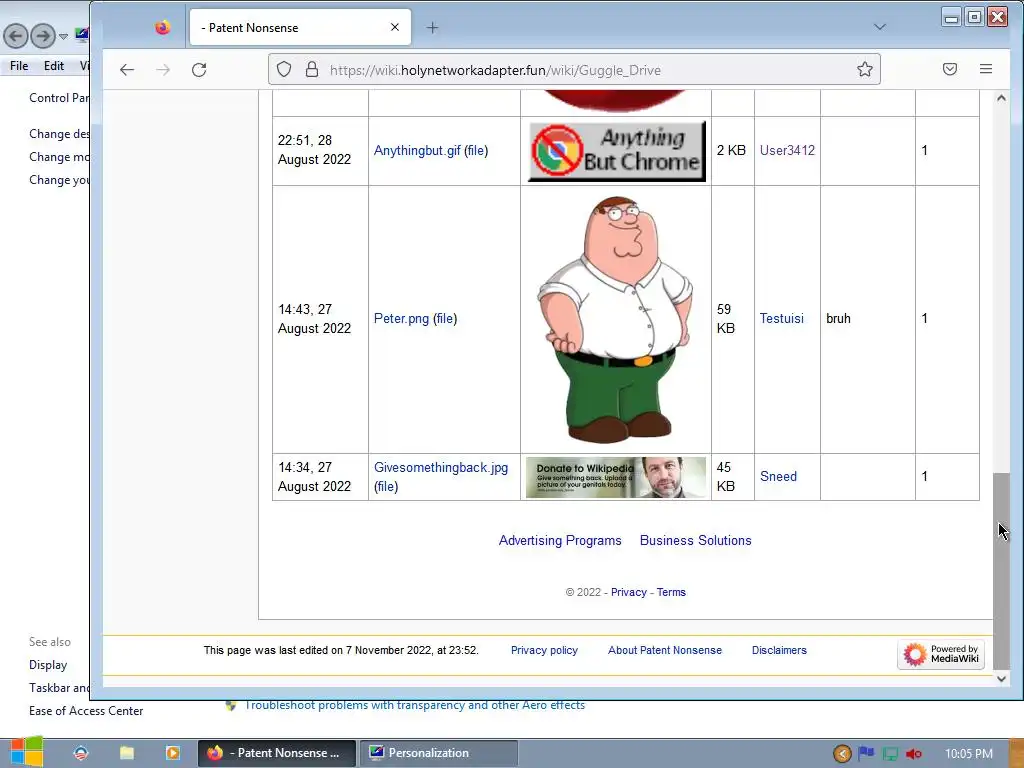Screen dimensions: 1024x768
Task: Open Givesomethingback.jpg file page link
Action: coord(441,468)
